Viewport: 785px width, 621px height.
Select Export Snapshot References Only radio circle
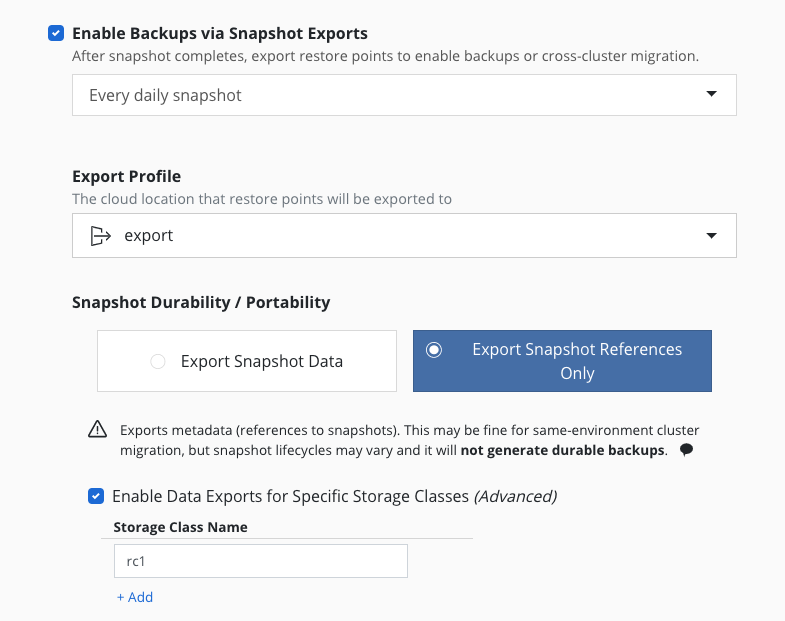pos(433,350)
